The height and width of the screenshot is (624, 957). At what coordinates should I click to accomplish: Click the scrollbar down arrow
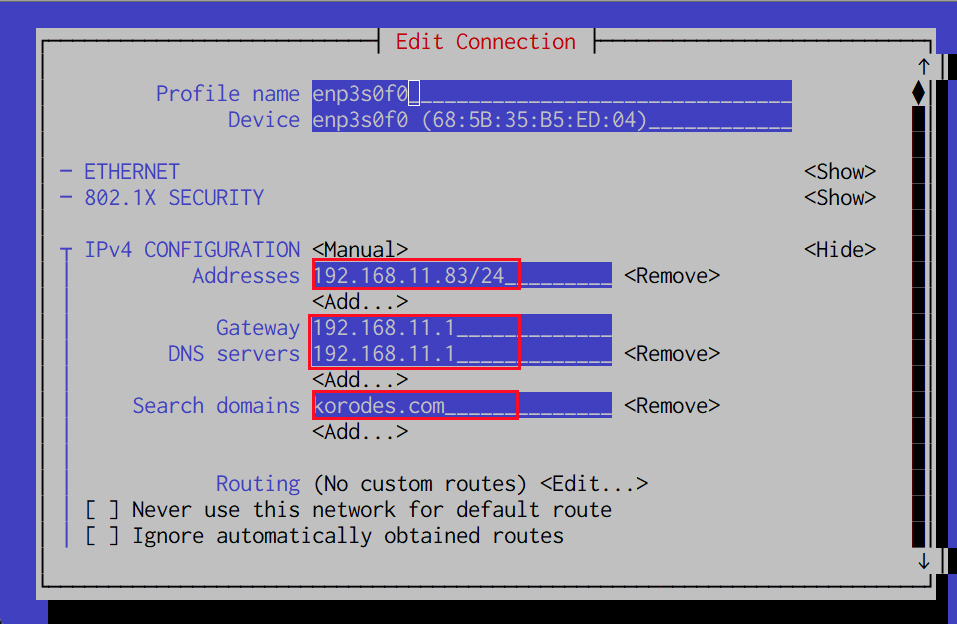pos(923,561)
